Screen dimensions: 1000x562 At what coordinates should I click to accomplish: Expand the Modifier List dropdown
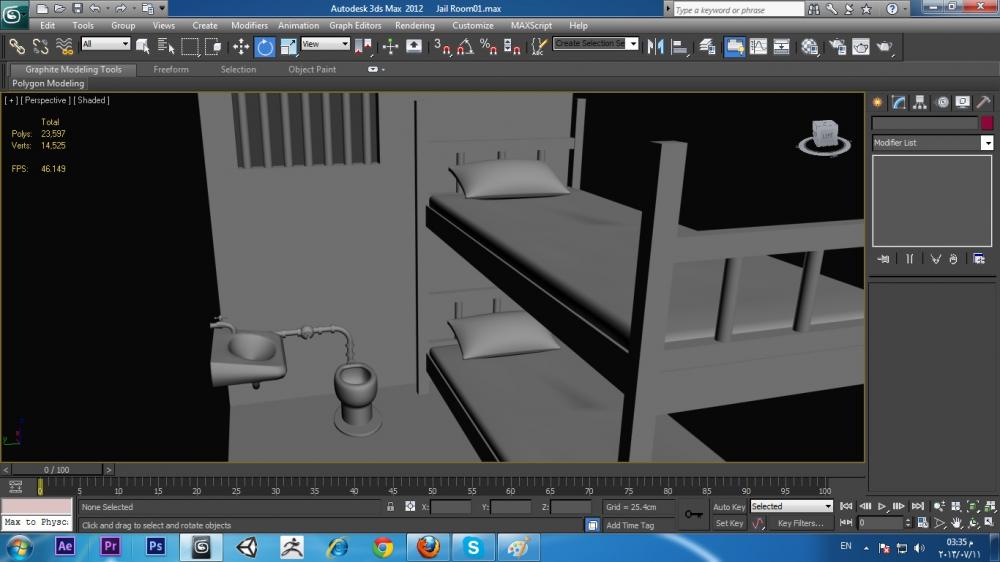point(987,143)
